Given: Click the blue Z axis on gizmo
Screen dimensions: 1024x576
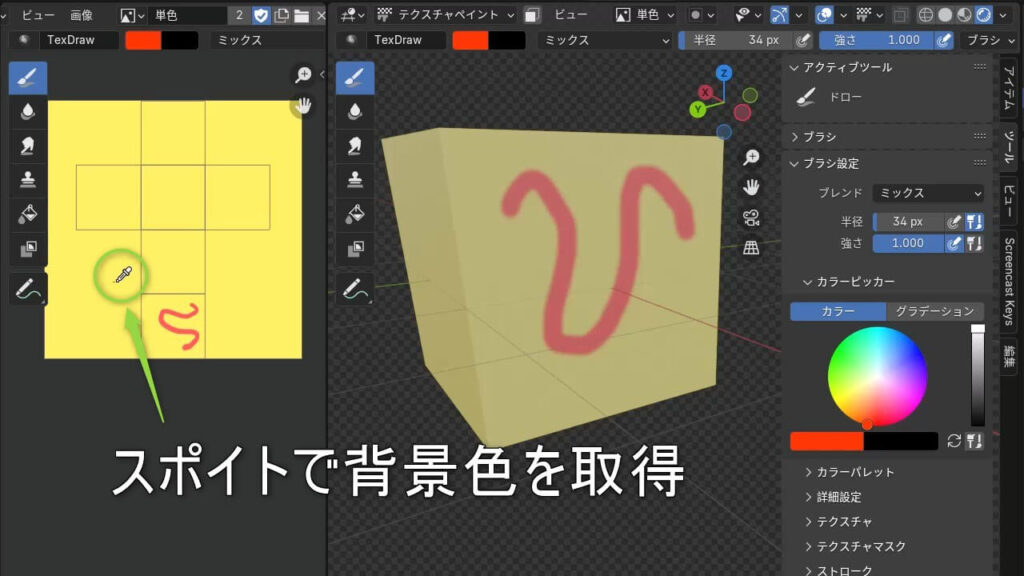Looking at the screenshot, I should pyautogui.click(x=723, y=72).
